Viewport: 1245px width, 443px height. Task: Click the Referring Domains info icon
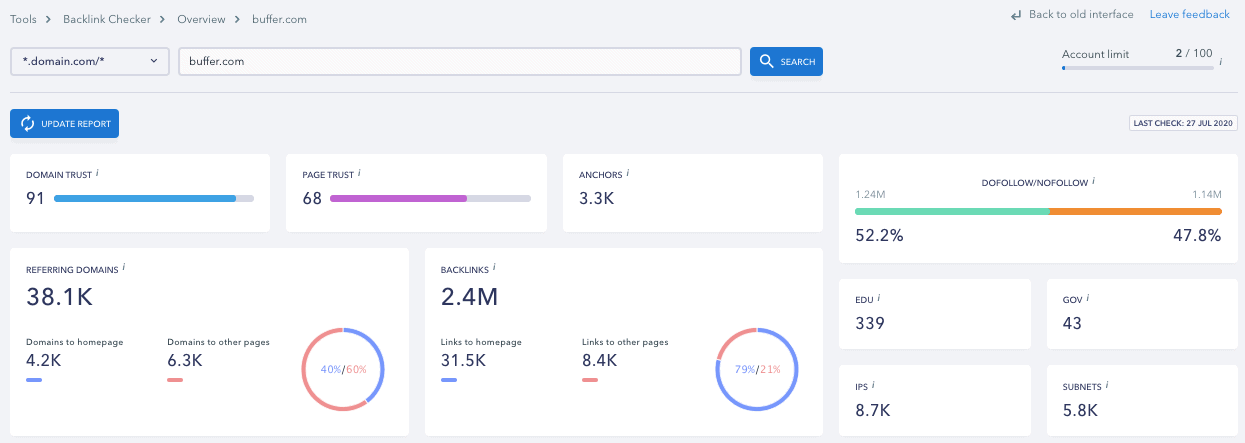point(124,268)
